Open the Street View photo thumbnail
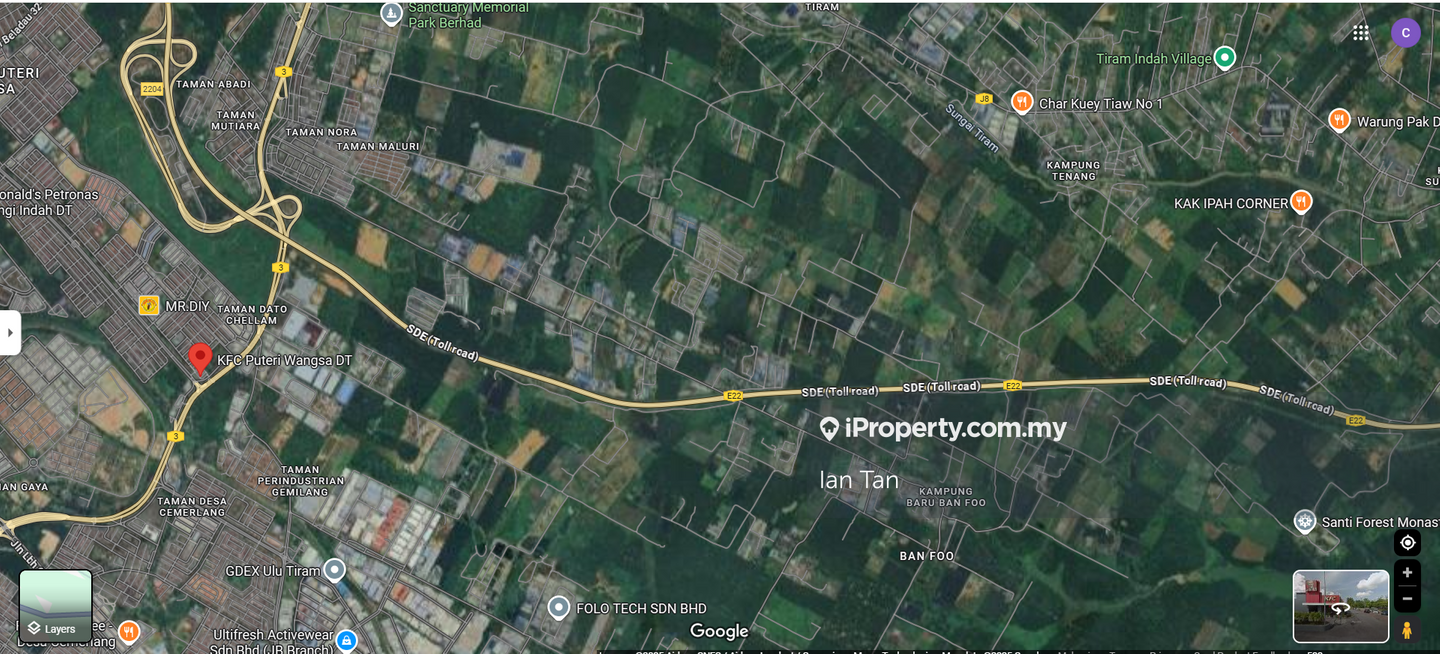This screenshot has width=1440, height=654. pos(1341,606)
